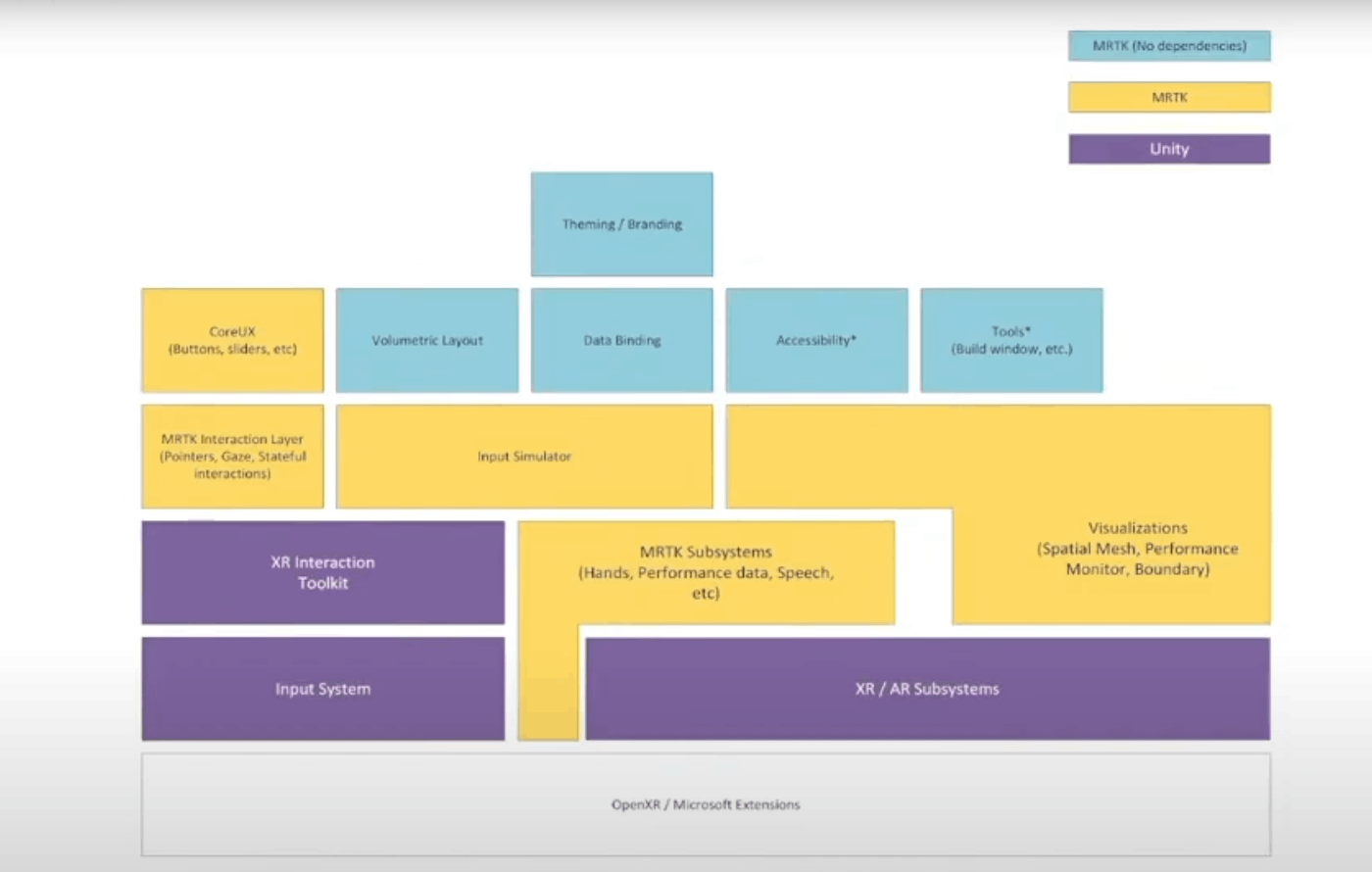Click the MRTK (No dependencies) legend swatch
The image size is (1372, 872).
point(1169,46)
